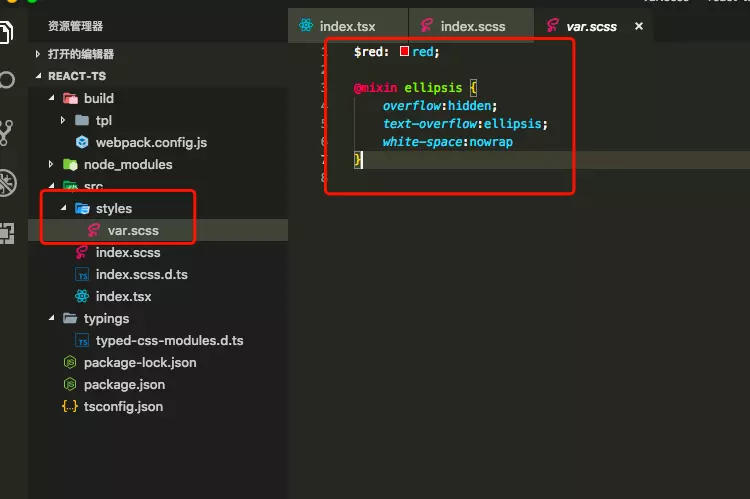Click the 'nowrap' value in the editor

(491, 142)
